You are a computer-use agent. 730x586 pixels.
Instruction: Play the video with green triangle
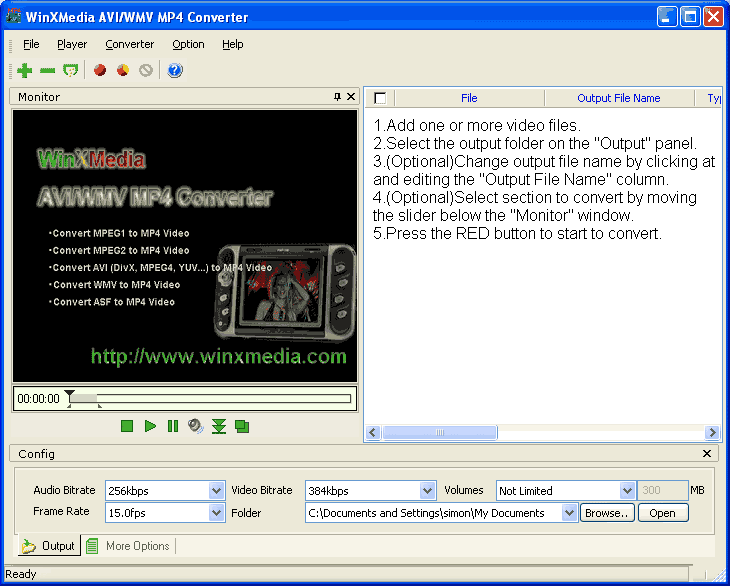tap(150, 426)
